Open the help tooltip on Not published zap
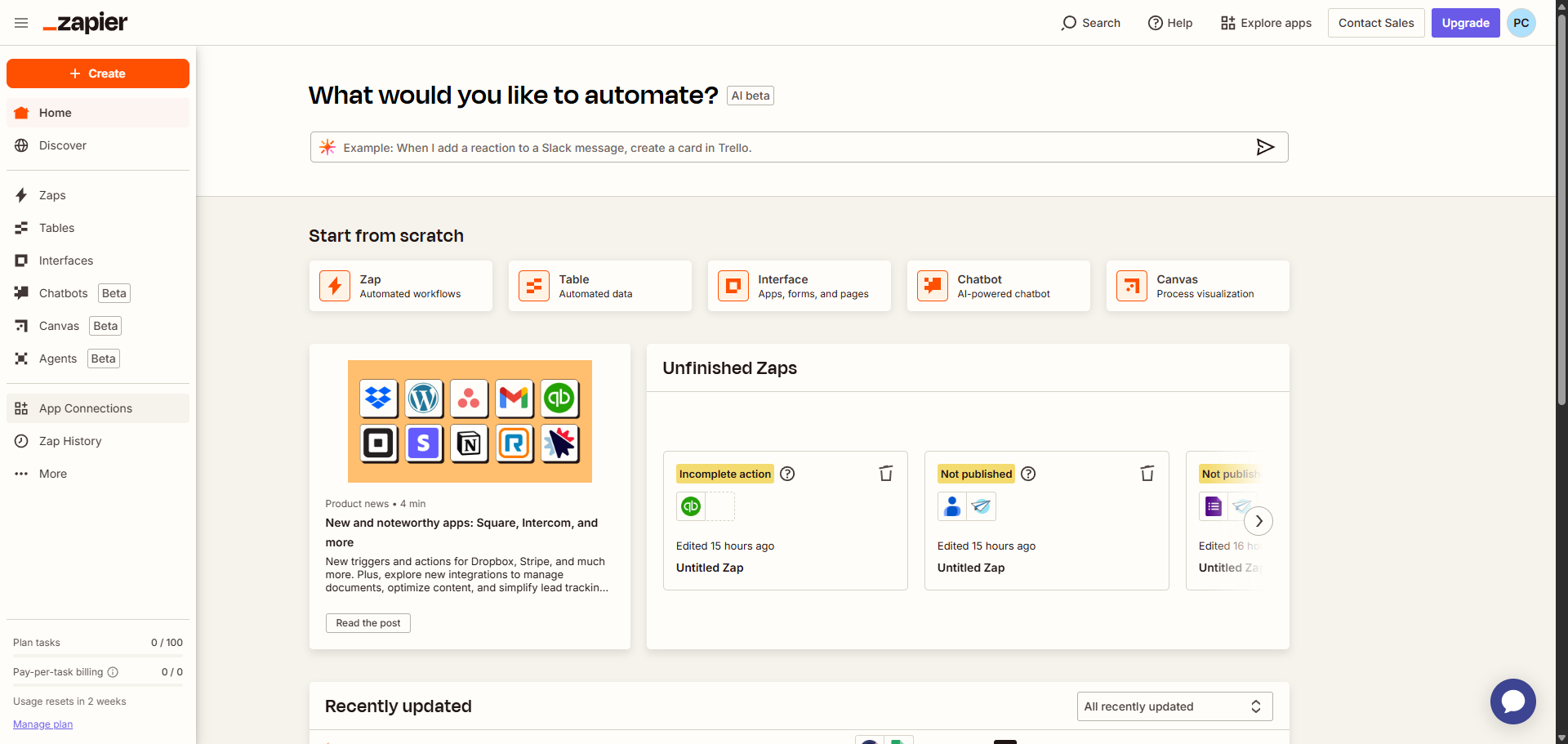The height and width of the screenshot is (744, 1568). [x=1027, y=474]
